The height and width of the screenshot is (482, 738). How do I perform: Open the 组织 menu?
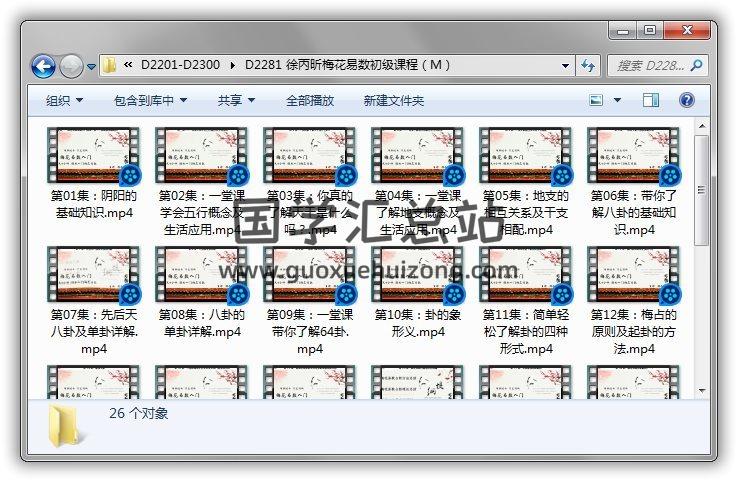pos(64,100)
